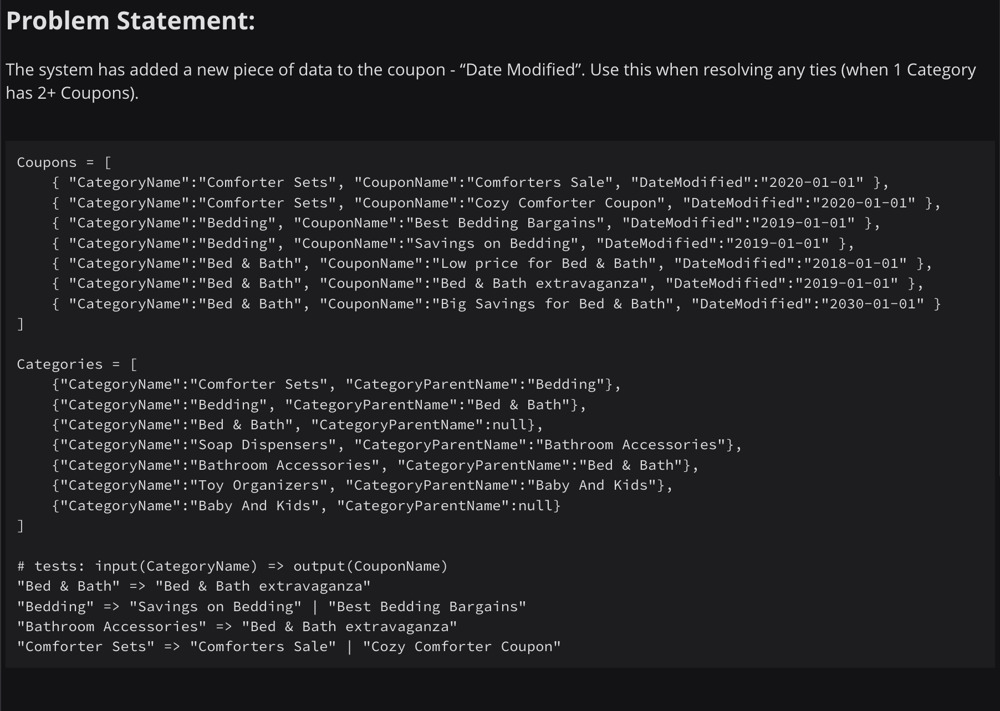Click the "Best Bedding Bargains" coupon line
1000x711 pixels.
[x=466, y=223]
